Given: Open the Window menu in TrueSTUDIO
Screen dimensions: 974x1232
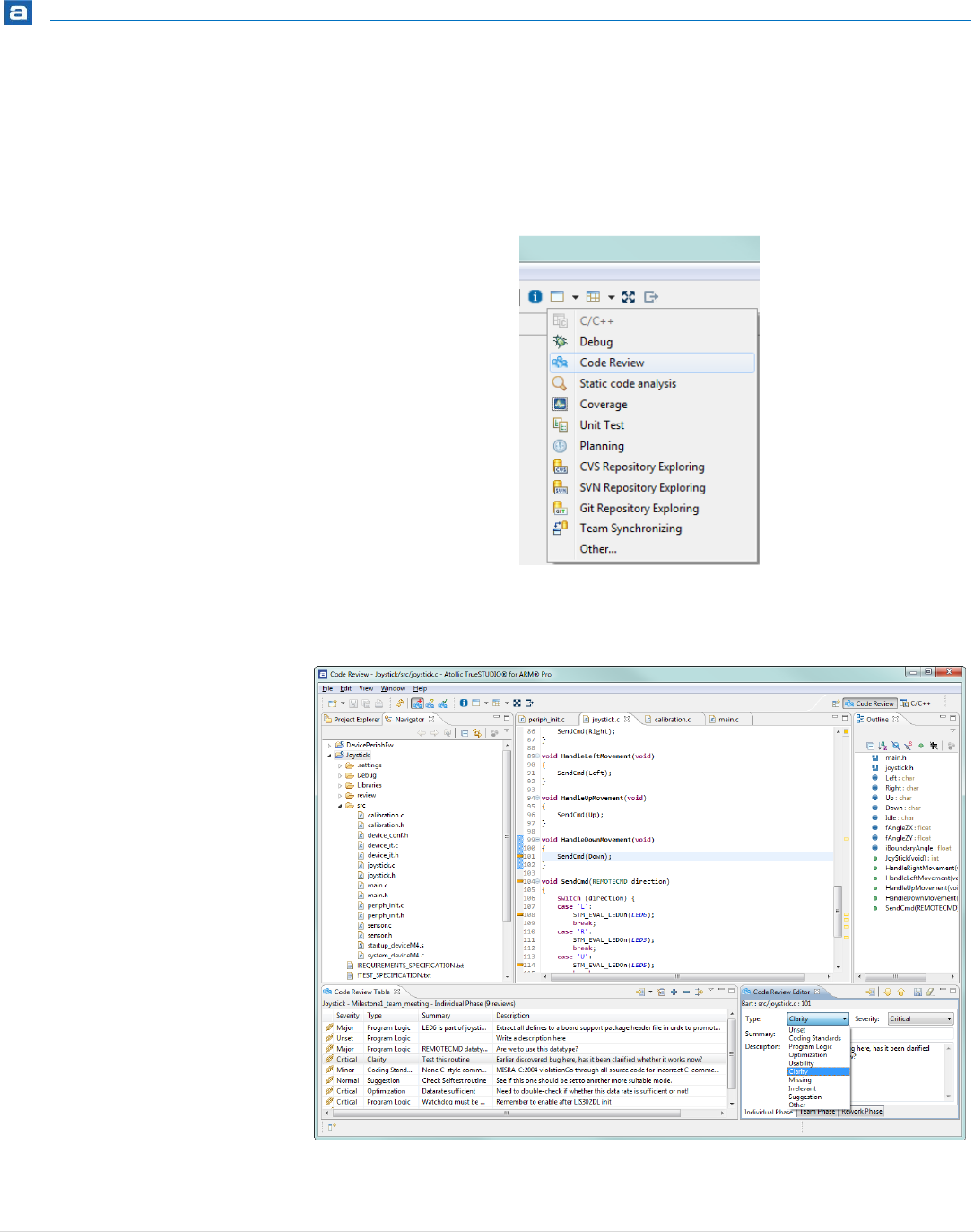Looking at the screenshot, I should pos(393,688).
